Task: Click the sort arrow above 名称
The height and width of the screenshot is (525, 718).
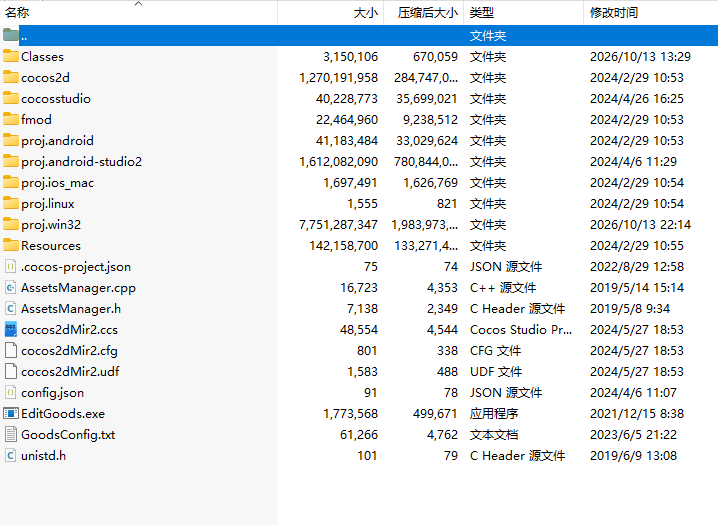Action: (139, 4)
